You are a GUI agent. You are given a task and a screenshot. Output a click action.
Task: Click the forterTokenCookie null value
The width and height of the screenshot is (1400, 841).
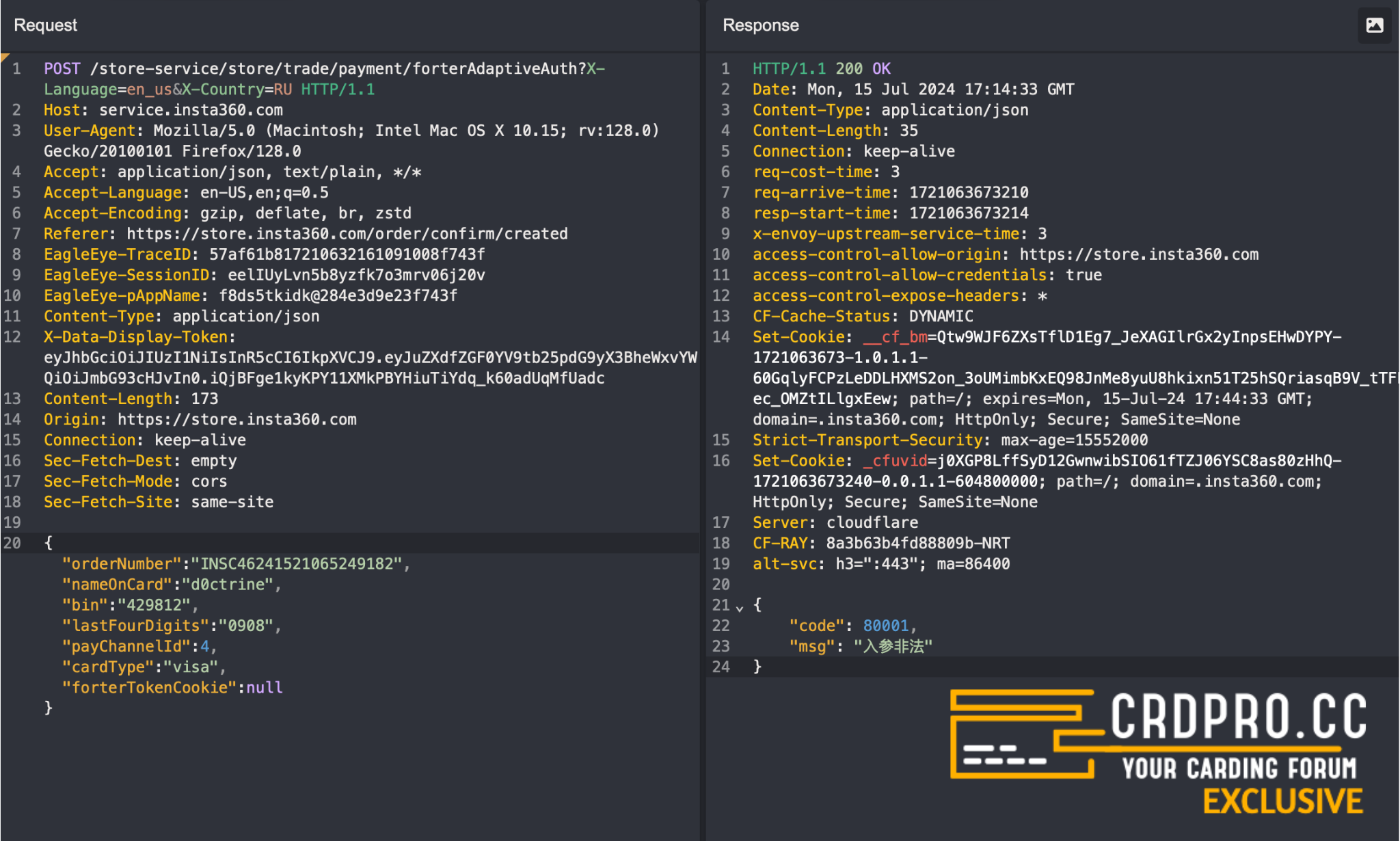pos(264,687)
